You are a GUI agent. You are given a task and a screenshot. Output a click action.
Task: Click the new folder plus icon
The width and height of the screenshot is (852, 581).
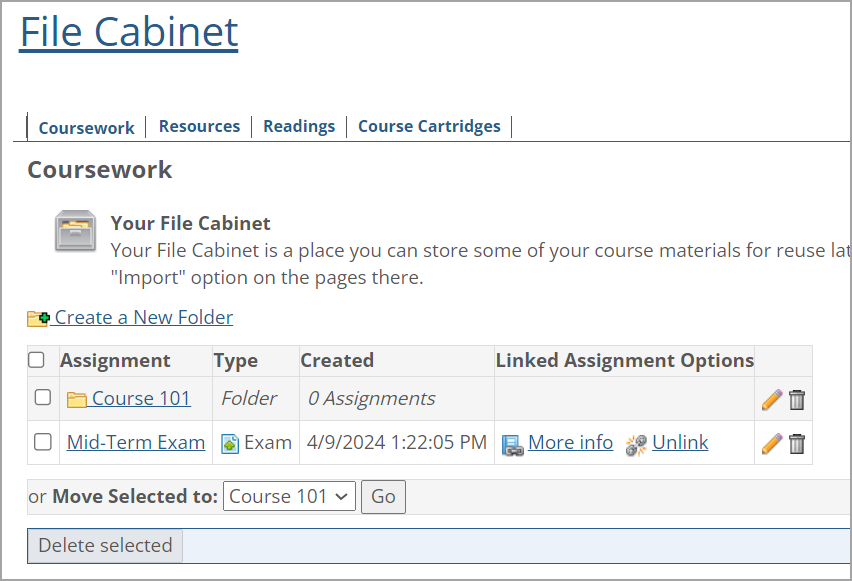coord(38,318)
